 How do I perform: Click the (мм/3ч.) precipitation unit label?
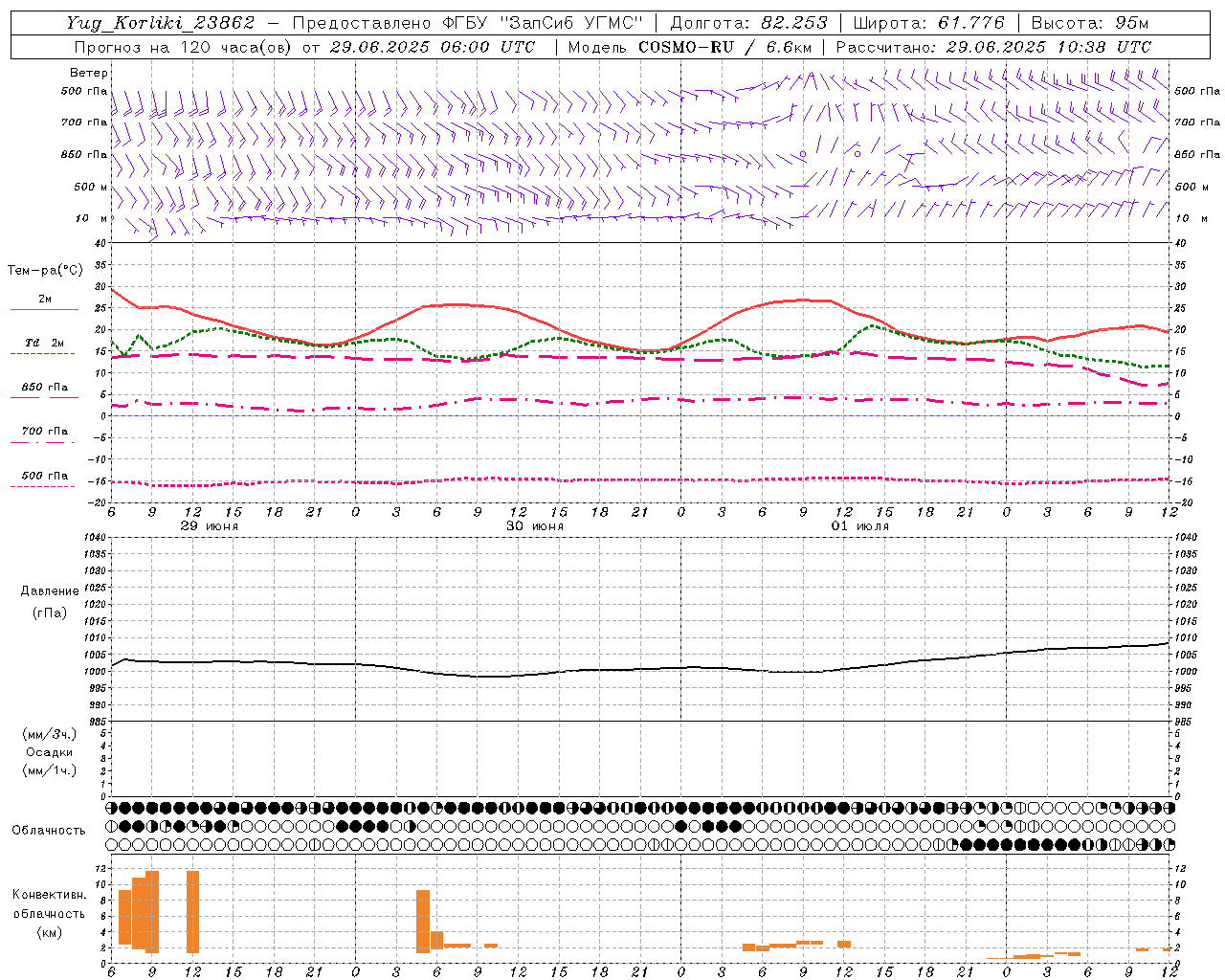(x=50, y=734)
